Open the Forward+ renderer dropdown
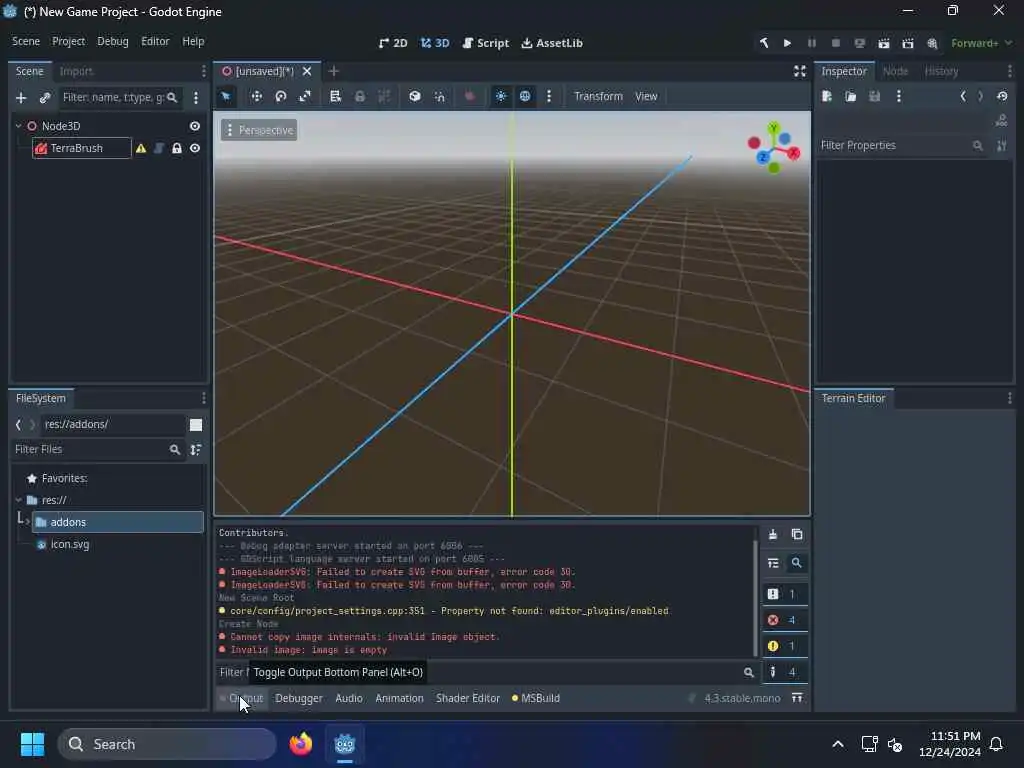This screenshot has width=1024, height=768. pos(982,43)
